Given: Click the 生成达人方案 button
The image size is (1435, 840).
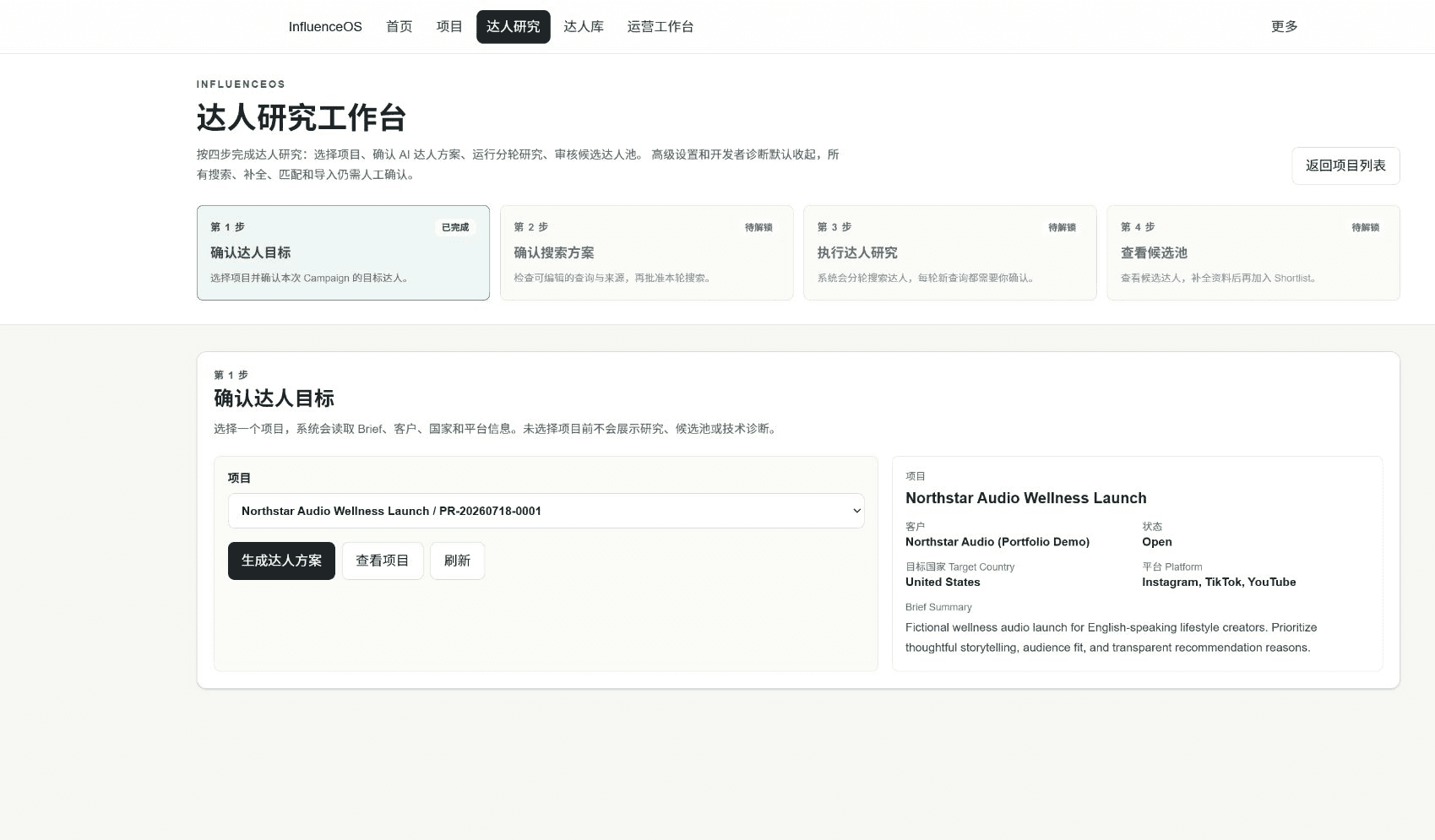Looking at the screenshot, I should point(281,561).
